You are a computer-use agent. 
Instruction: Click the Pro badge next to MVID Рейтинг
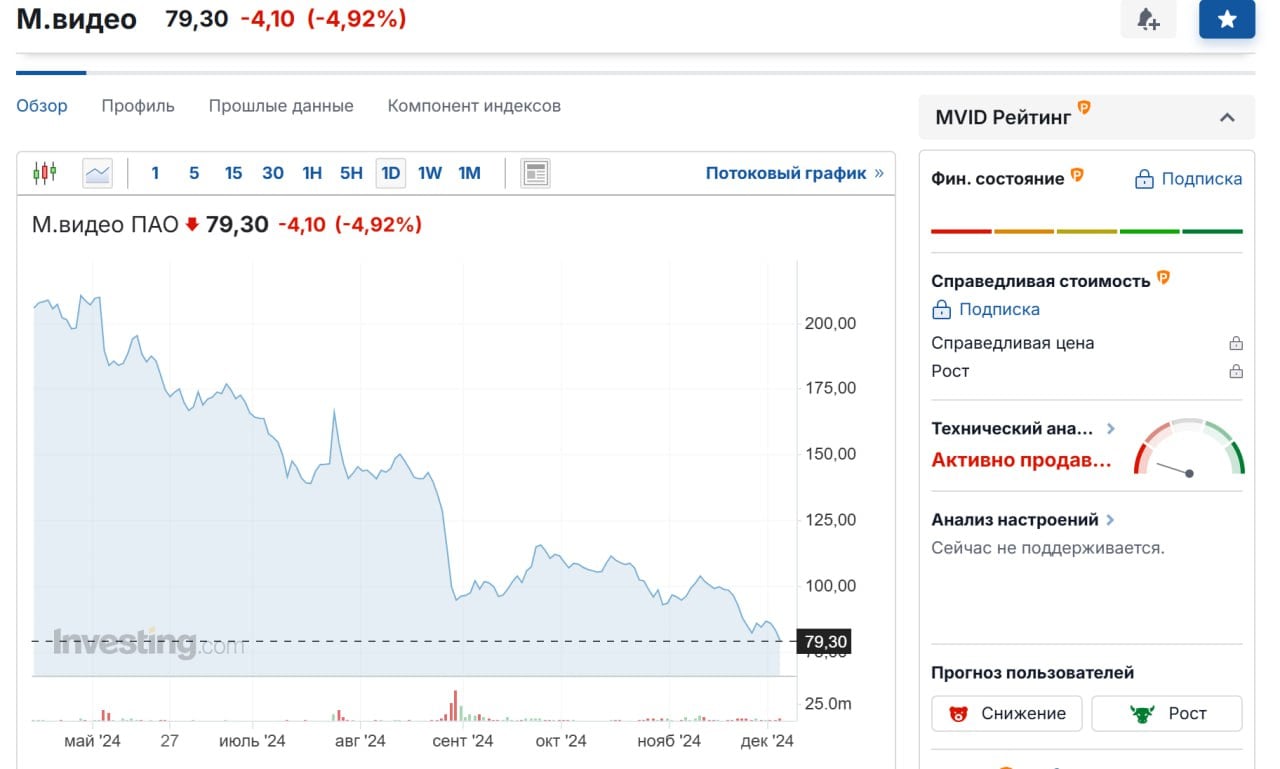click(x=1084, y=107)
